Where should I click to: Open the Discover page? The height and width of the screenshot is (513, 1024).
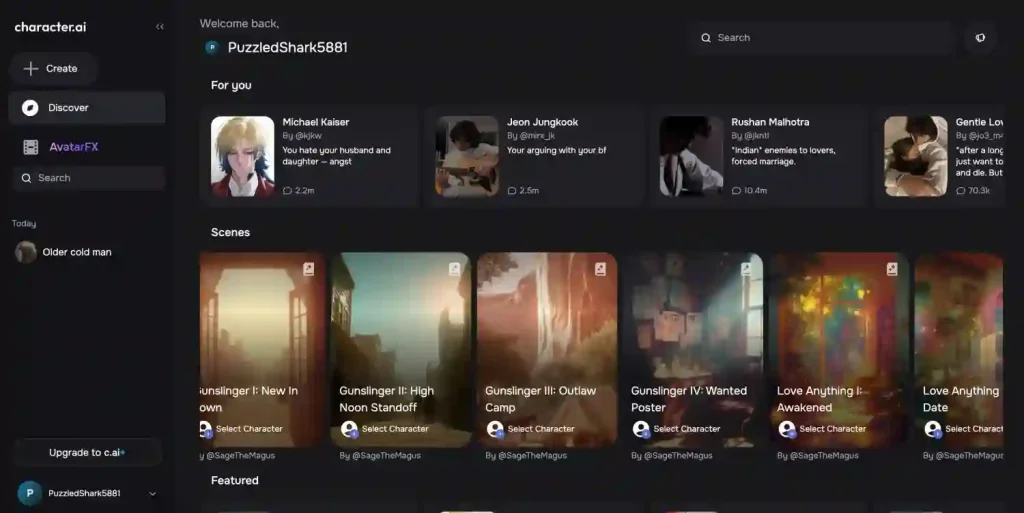point(87,108)
